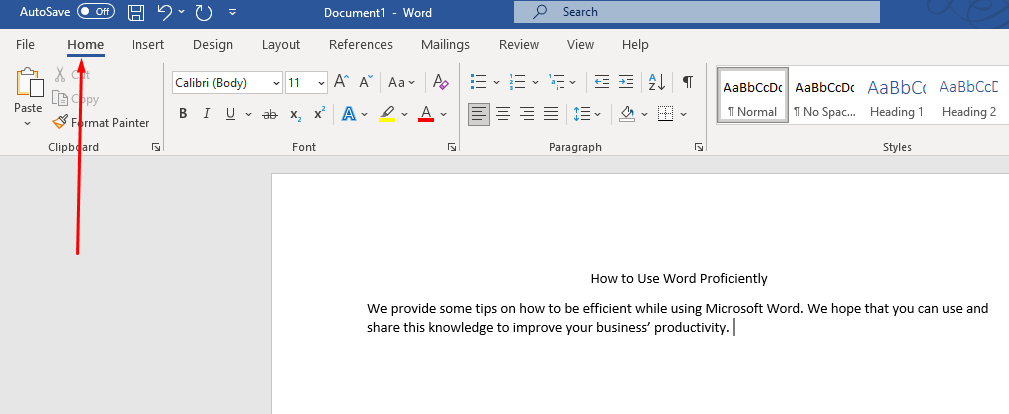Switch to the Insert tab
Screen dimensions: 1009x414
148,45
